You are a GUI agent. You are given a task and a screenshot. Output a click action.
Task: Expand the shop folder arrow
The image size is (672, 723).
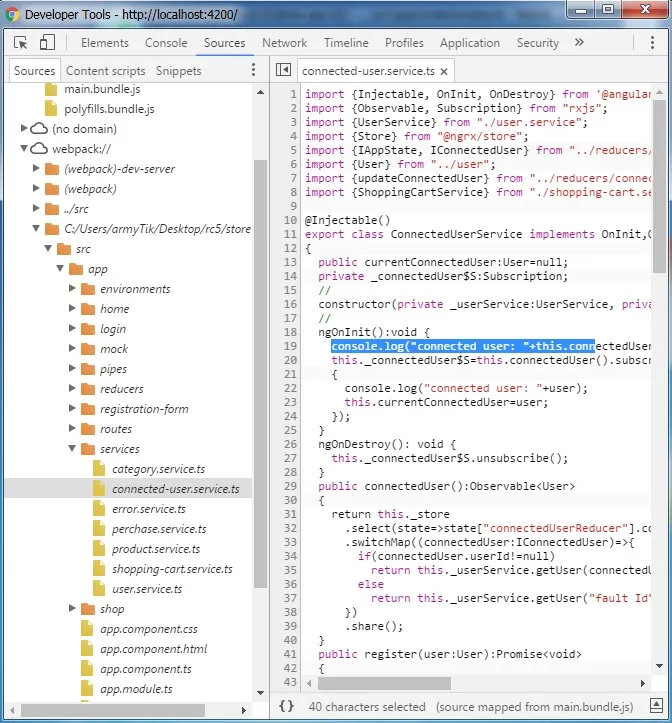[x=72, y=608]
